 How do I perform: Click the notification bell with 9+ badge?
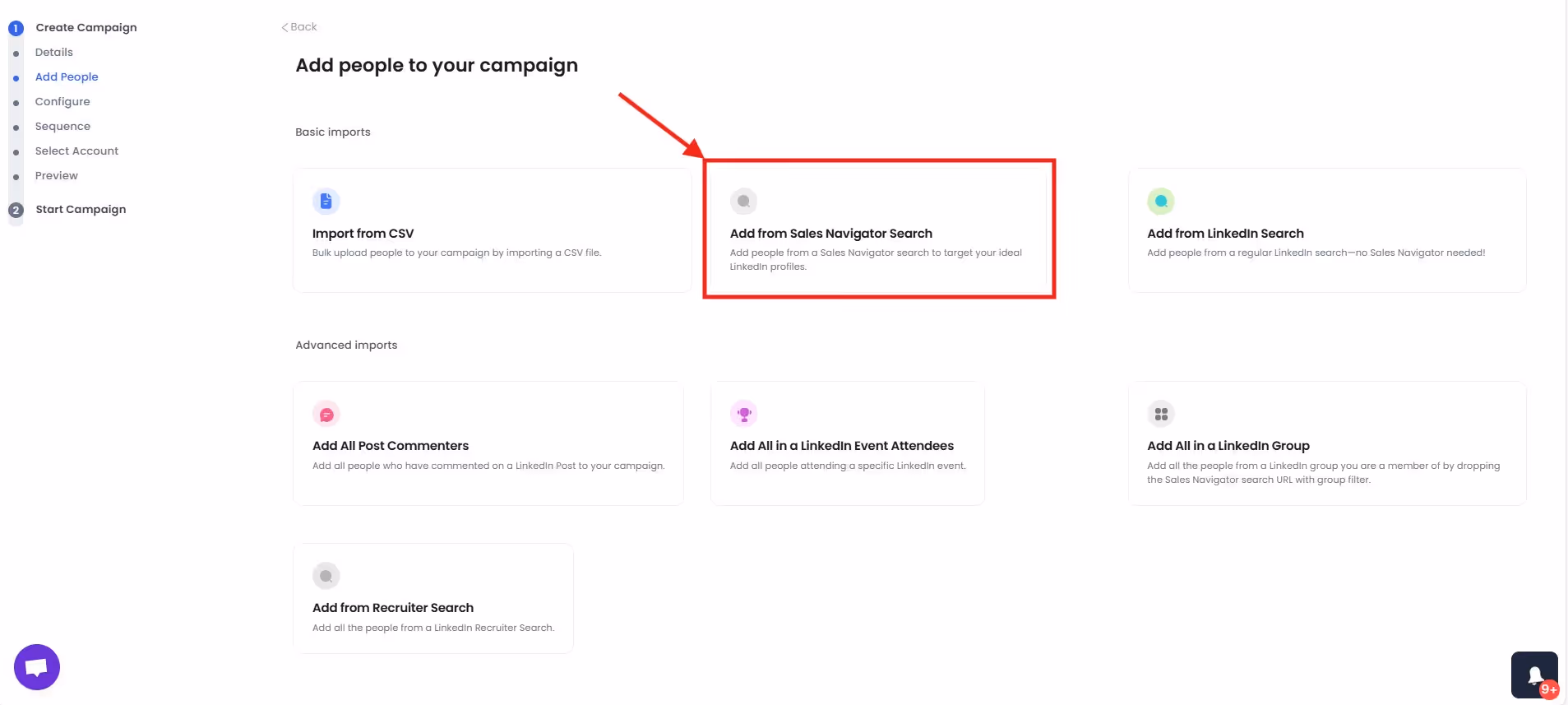[x=1534, y=674]
